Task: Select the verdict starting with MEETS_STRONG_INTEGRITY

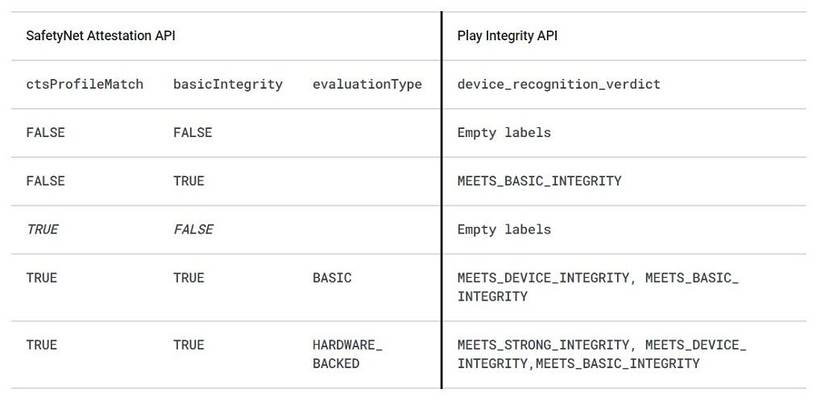Action: point(601,354)
